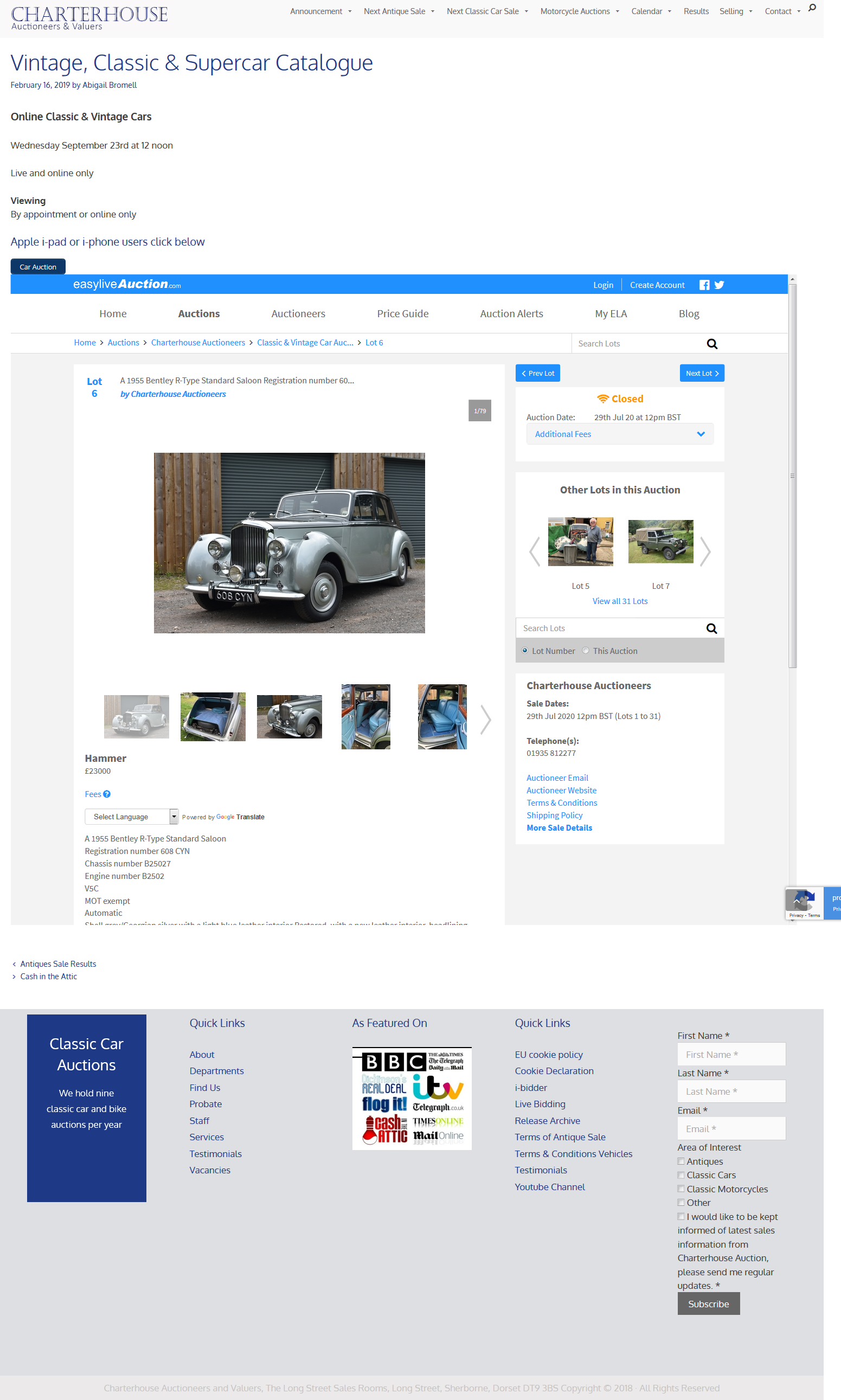Click sidebar Search Lots magnifier icon
Viewport: 841px width, 1400px height.
coord(711,628)
